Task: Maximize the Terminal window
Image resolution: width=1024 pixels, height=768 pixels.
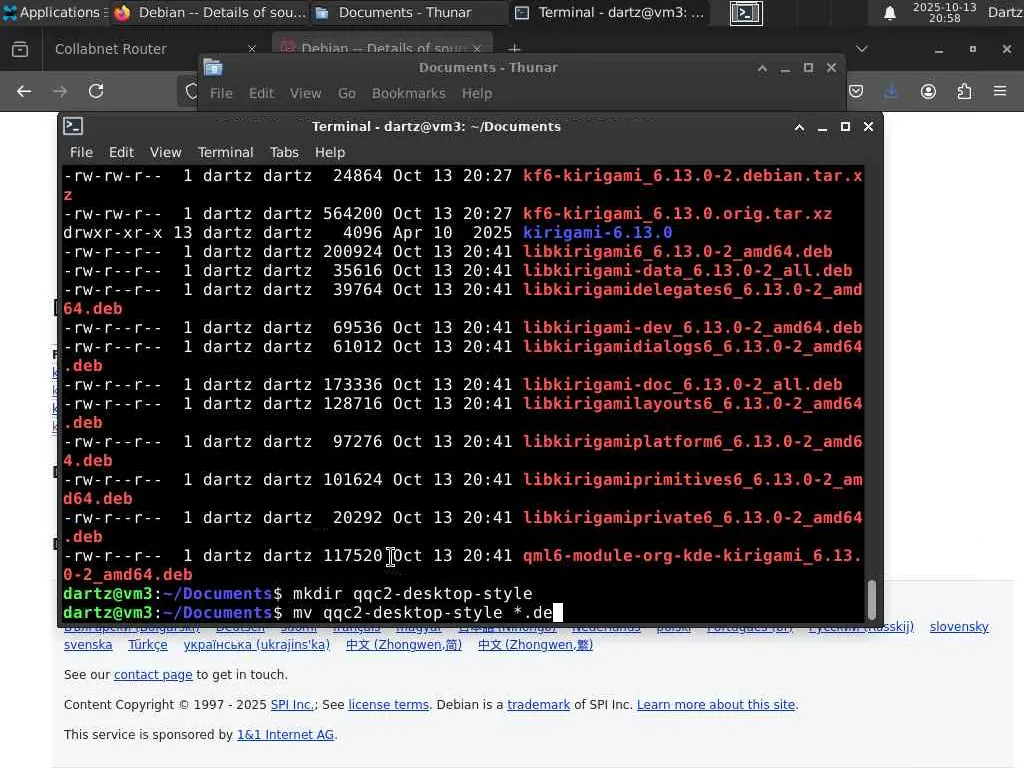Action: point(845,127)
